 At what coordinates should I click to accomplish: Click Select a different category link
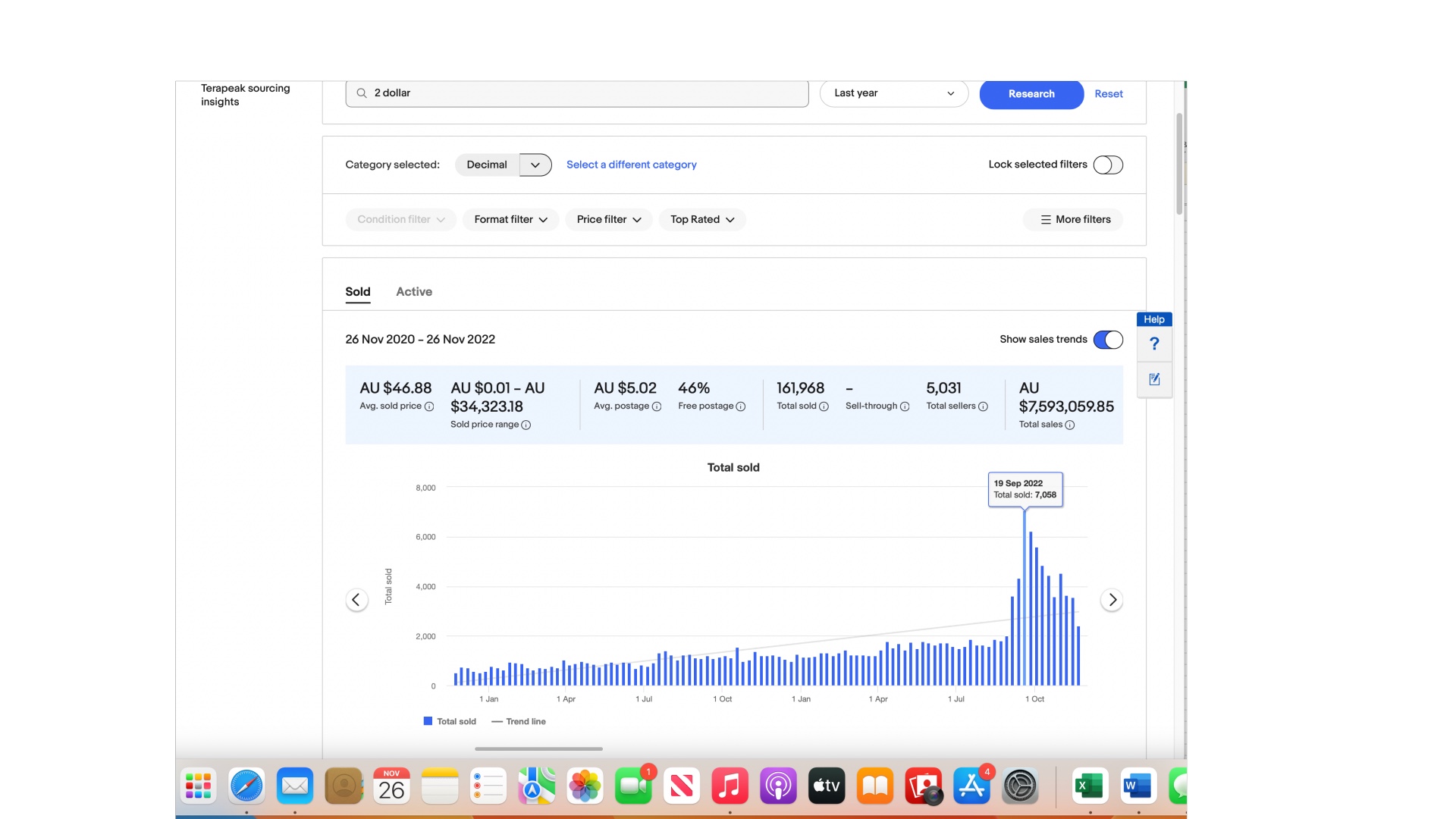click(x=631, y=165)
